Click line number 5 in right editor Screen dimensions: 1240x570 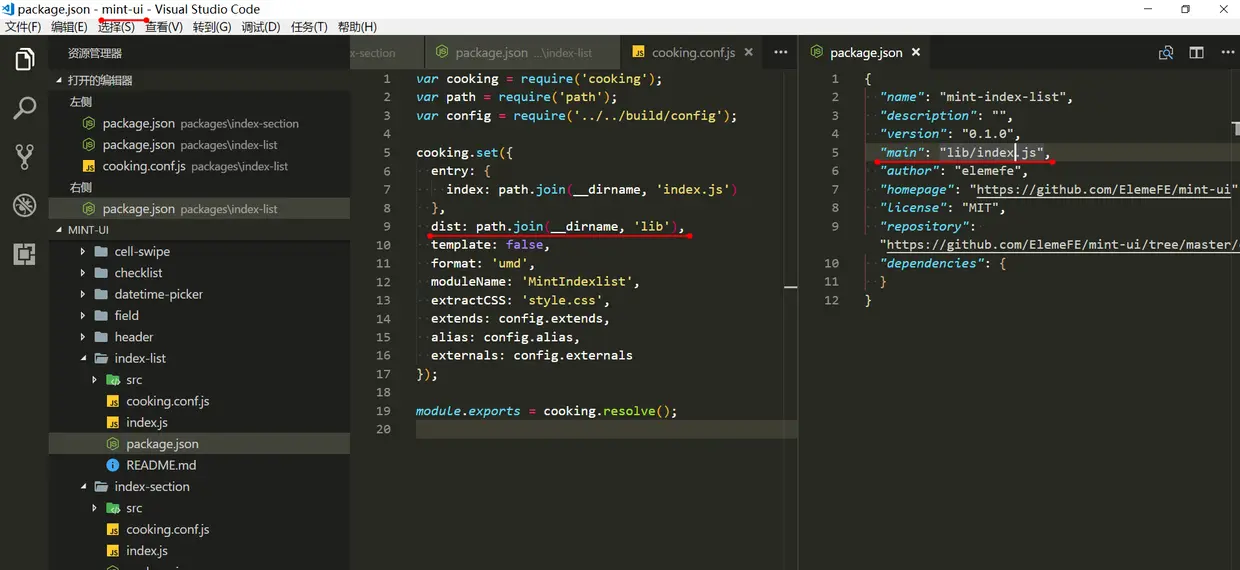point(835,152)
